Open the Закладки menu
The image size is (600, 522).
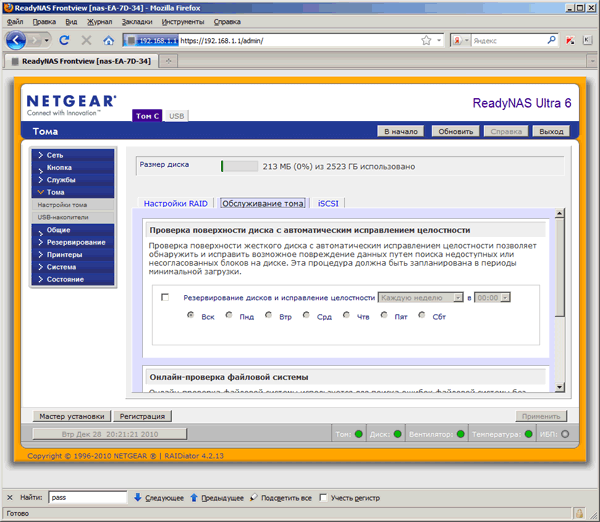pos(137,22)
